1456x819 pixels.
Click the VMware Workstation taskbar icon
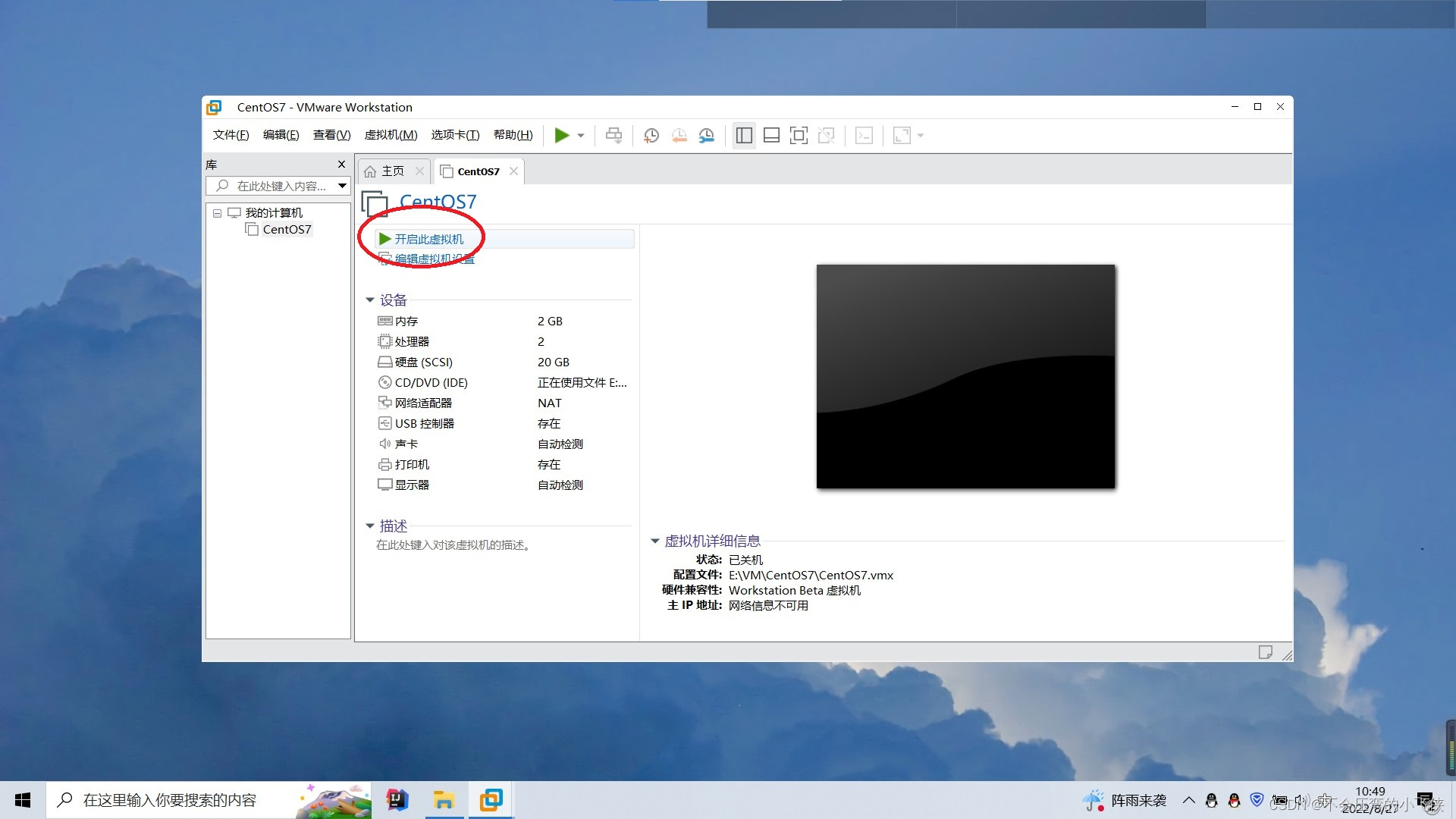(x=491, y=800)
